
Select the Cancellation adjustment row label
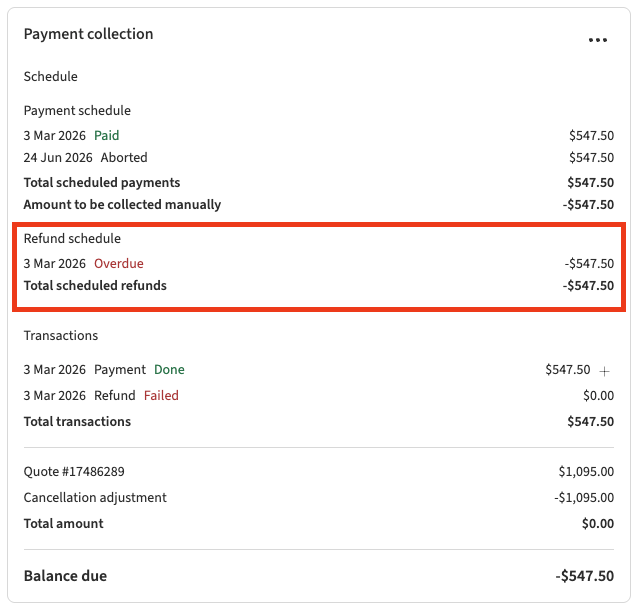pos(95,498)
